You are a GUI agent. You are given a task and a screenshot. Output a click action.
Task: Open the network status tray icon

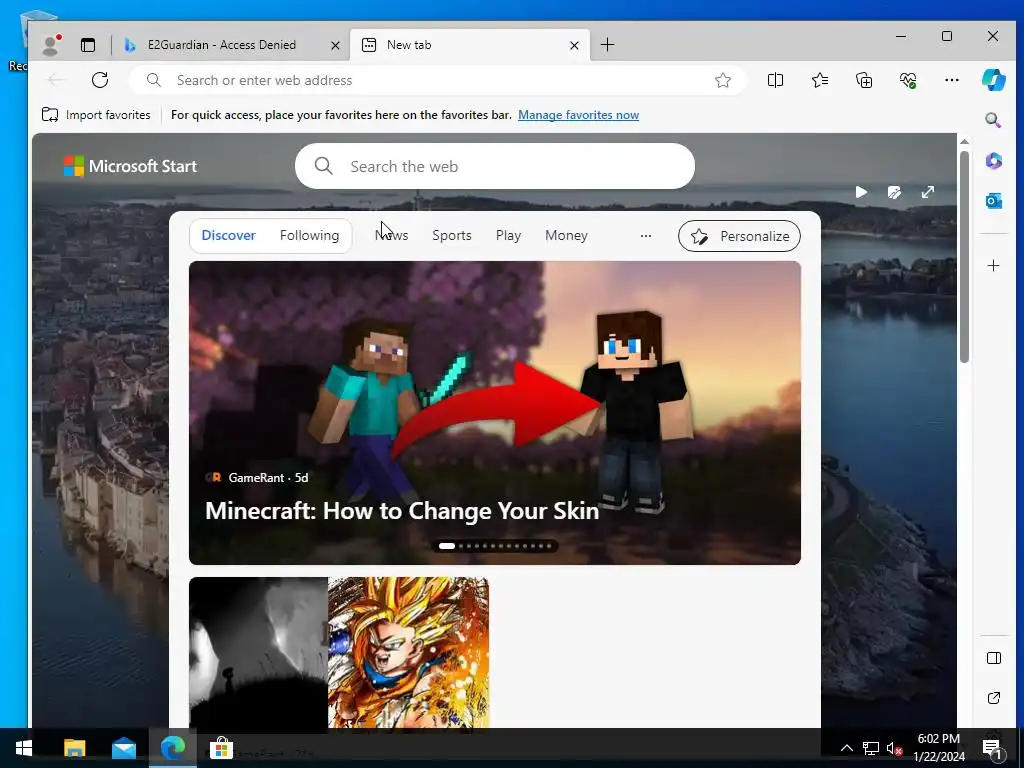pyautogui.click(x=871, y=748)
